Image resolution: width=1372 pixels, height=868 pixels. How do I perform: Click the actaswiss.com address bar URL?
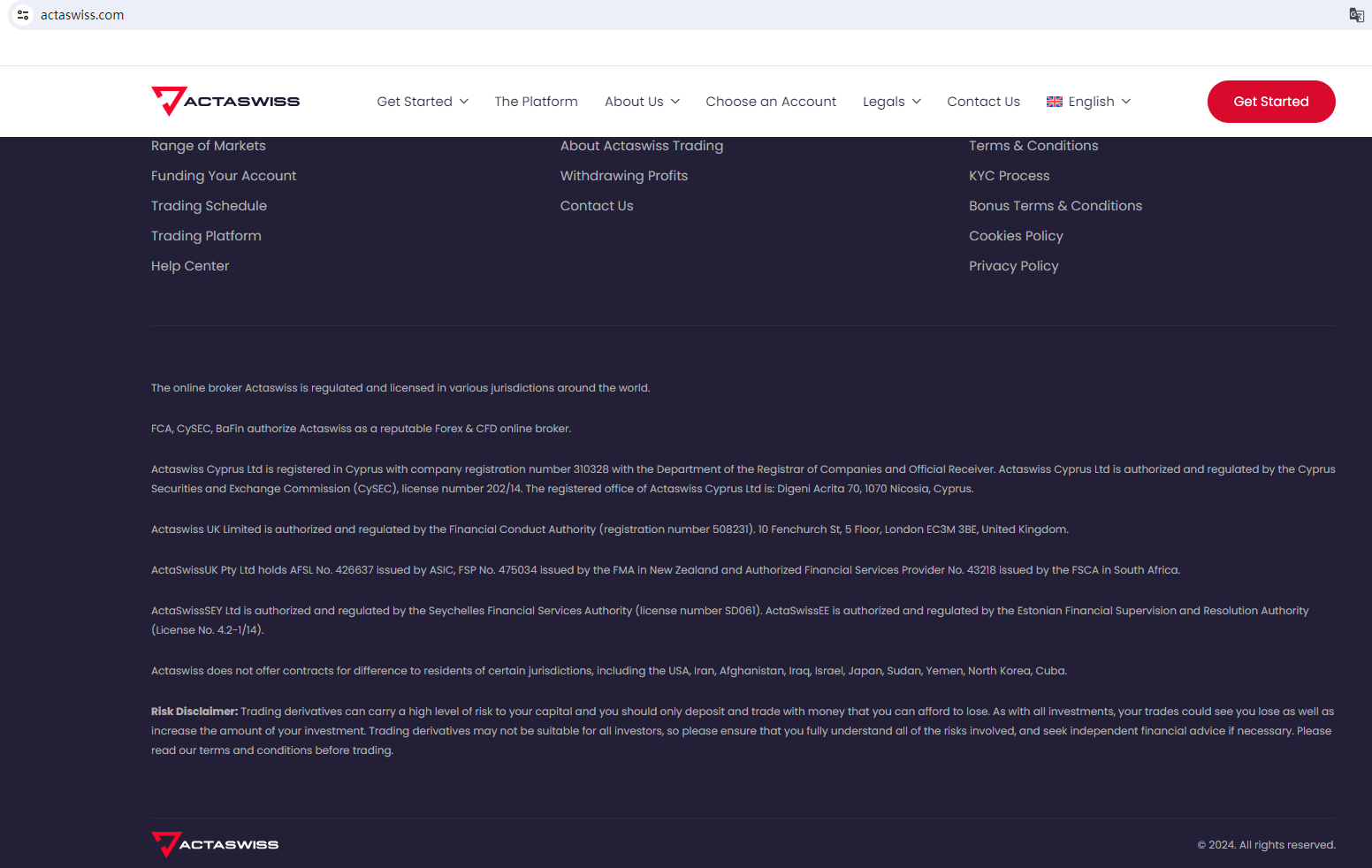pos(82,15)
